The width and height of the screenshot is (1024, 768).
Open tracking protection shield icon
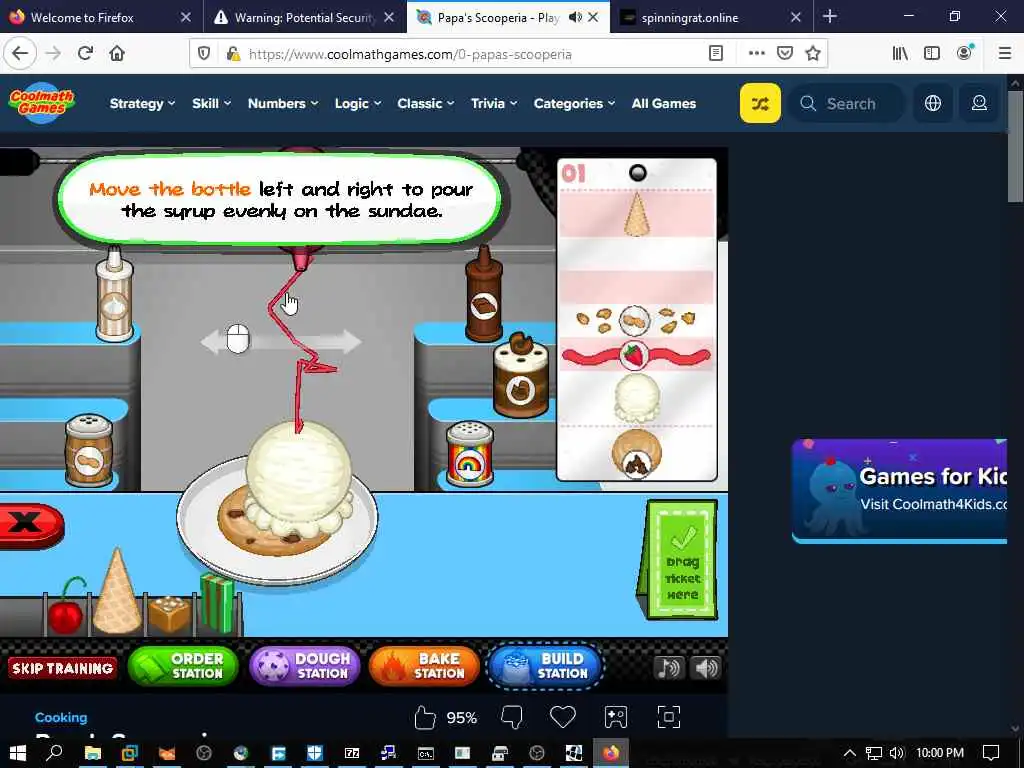click(204, 54)
